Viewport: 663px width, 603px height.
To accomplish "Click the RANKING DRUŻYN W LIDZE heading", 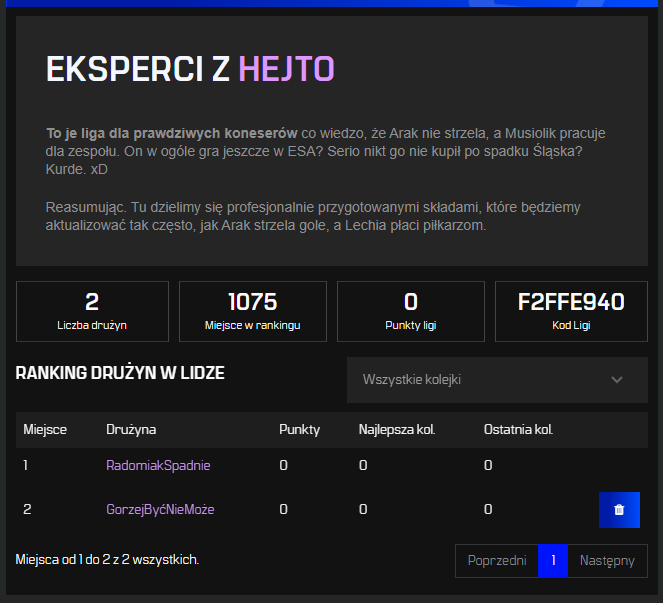I will [x=120, y=373].
